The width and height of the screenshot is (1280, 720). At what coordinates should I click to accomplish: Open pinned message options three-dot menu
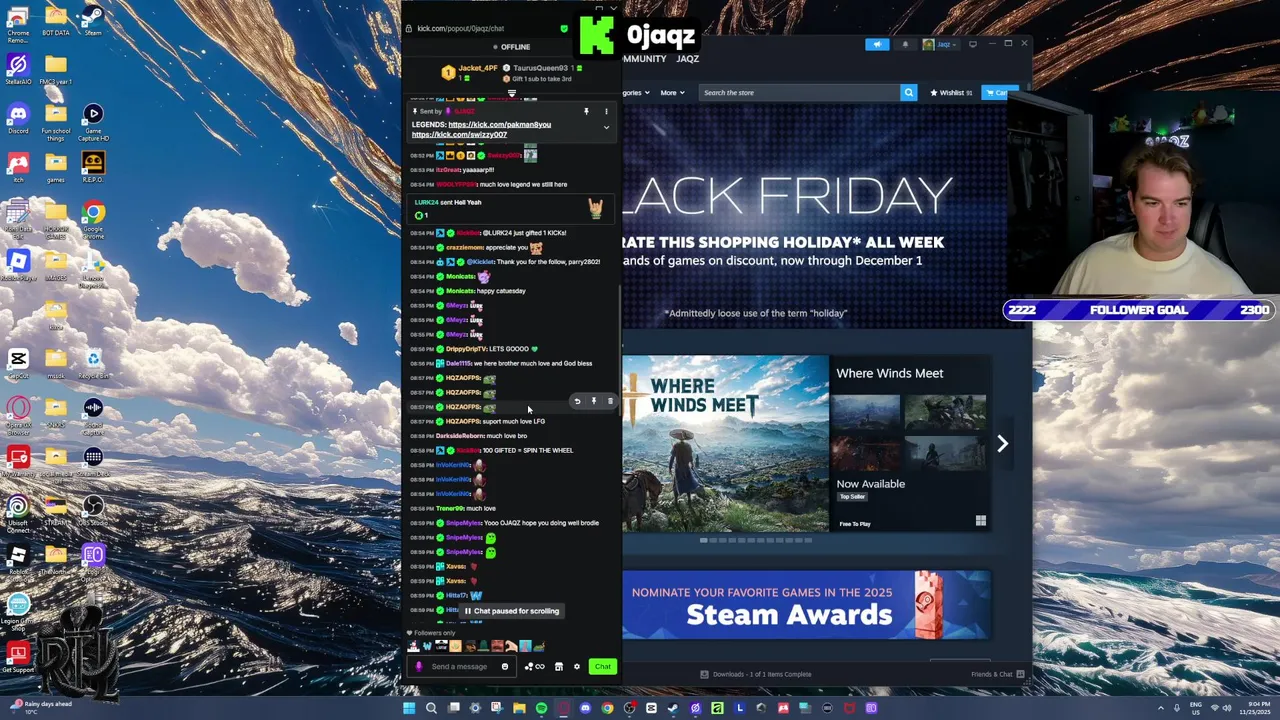tap(605, 111)
